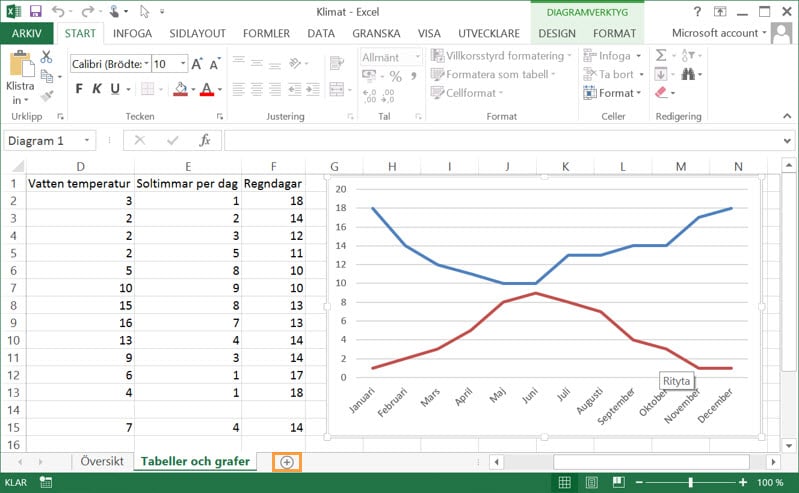Click in the formula bar field
This screenshot has width=799, height=493.
point(502,140)
